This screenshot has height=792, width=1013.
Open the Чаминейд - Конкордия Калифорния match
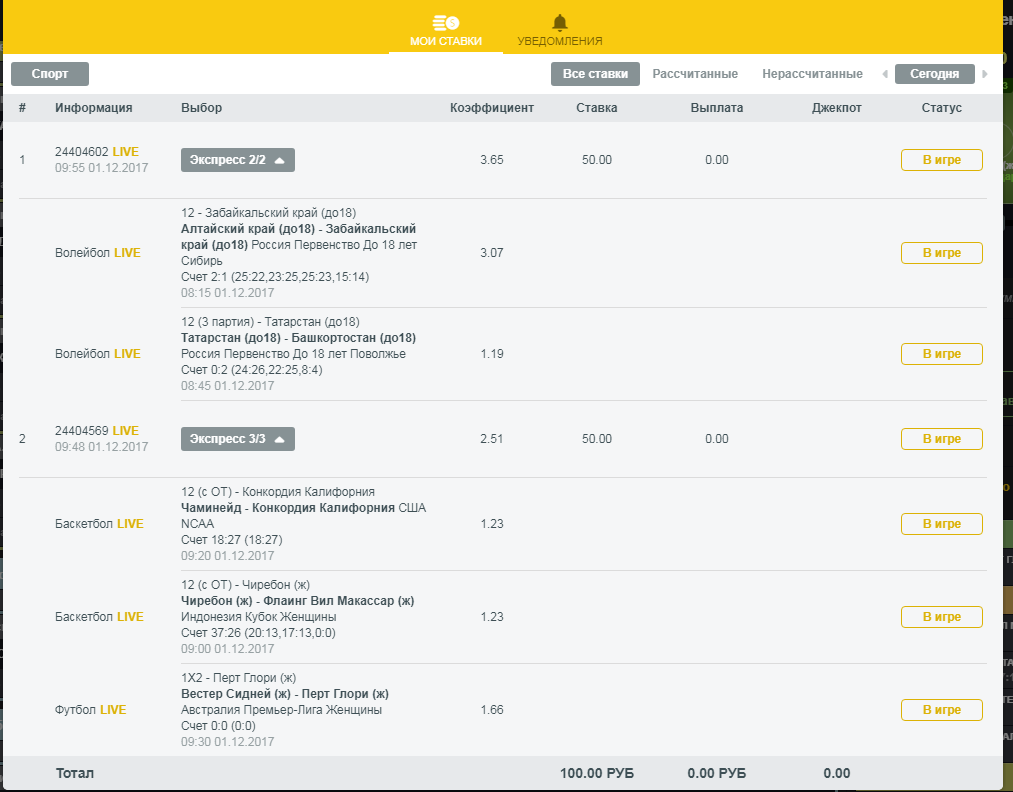[x=288, y=507]
